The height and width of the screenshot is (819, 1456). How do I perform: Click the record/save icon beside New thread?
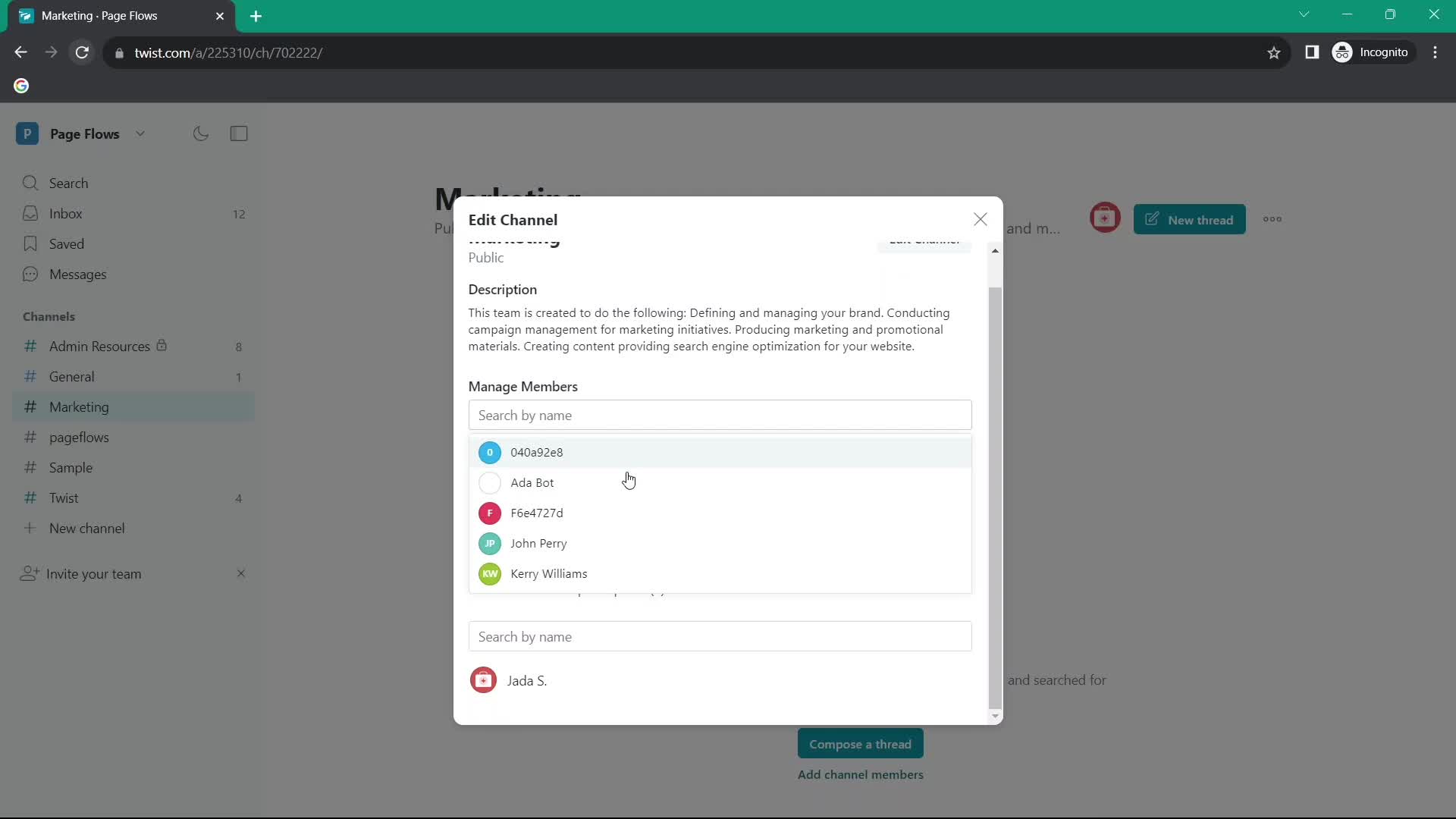[1105, 219]
